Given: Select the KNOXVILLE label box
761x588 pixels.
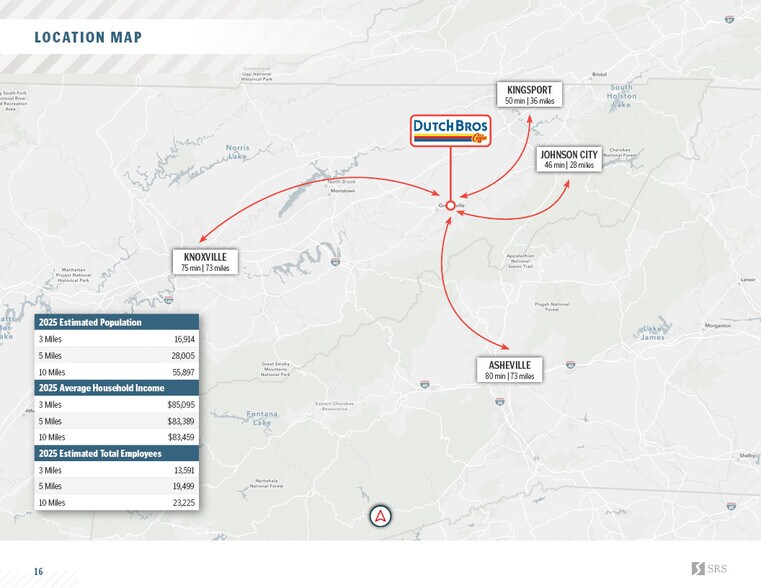Looking at the screenshot, I should (x=205, y=262).
